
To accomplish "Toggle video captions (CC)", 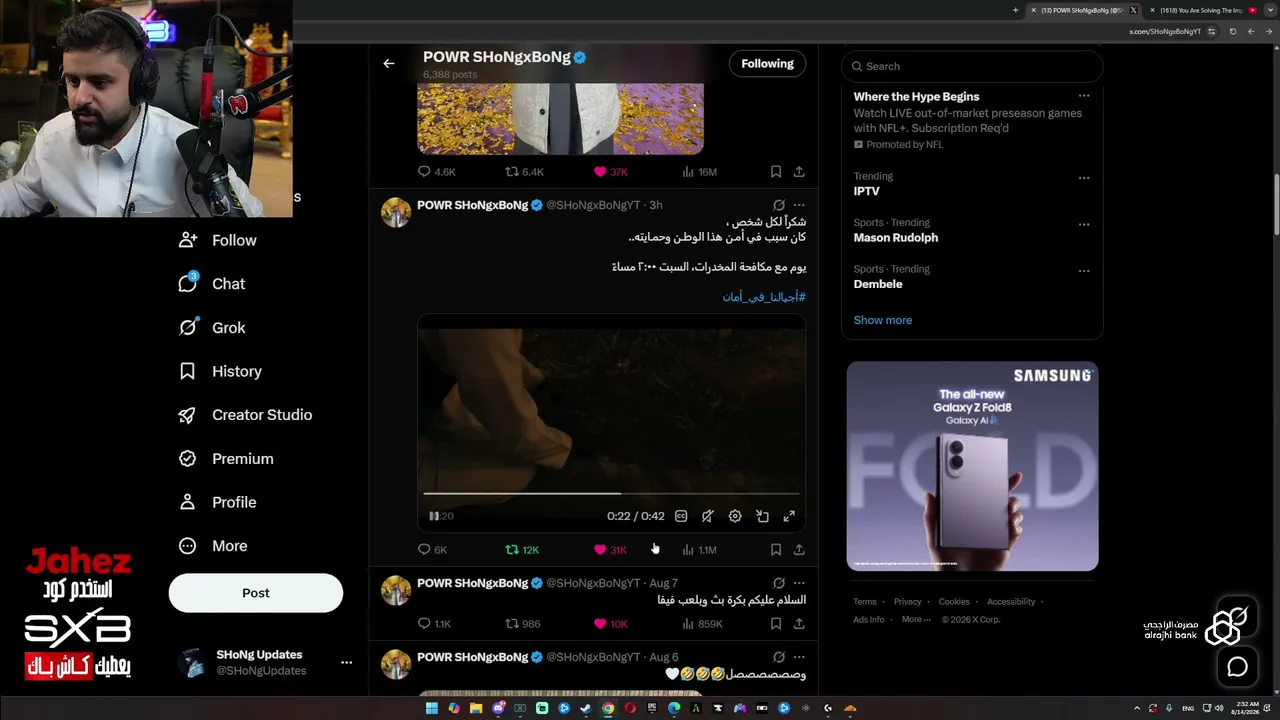I will pos(681,516).
